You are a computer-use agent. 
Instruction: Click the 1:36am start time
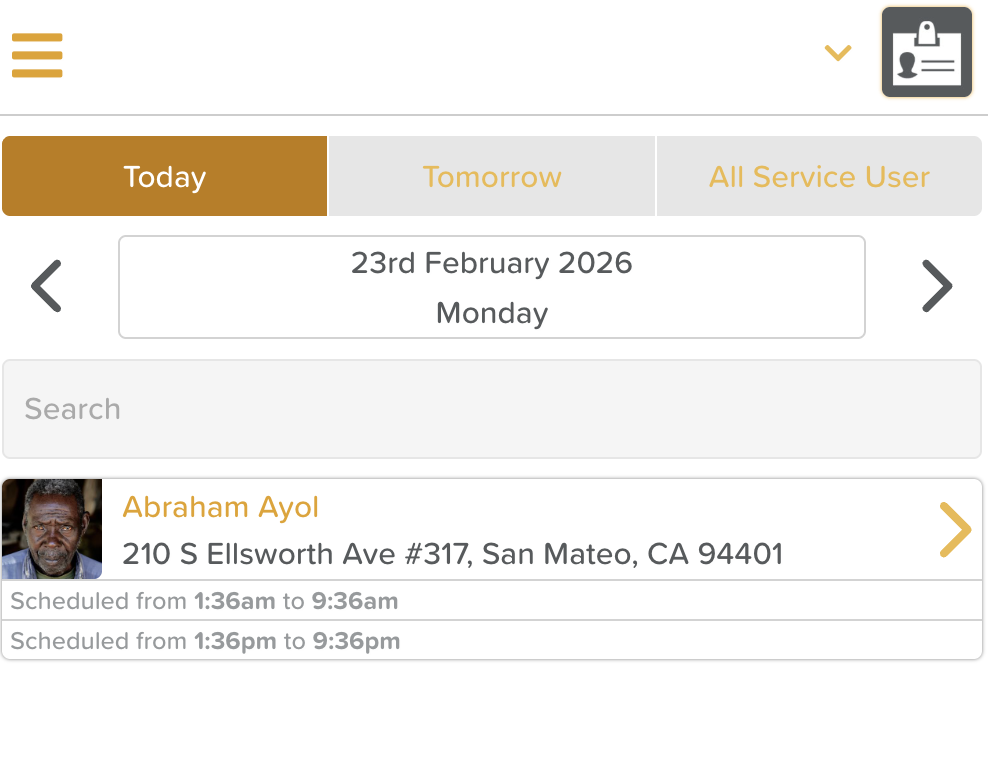pos(234,601)
